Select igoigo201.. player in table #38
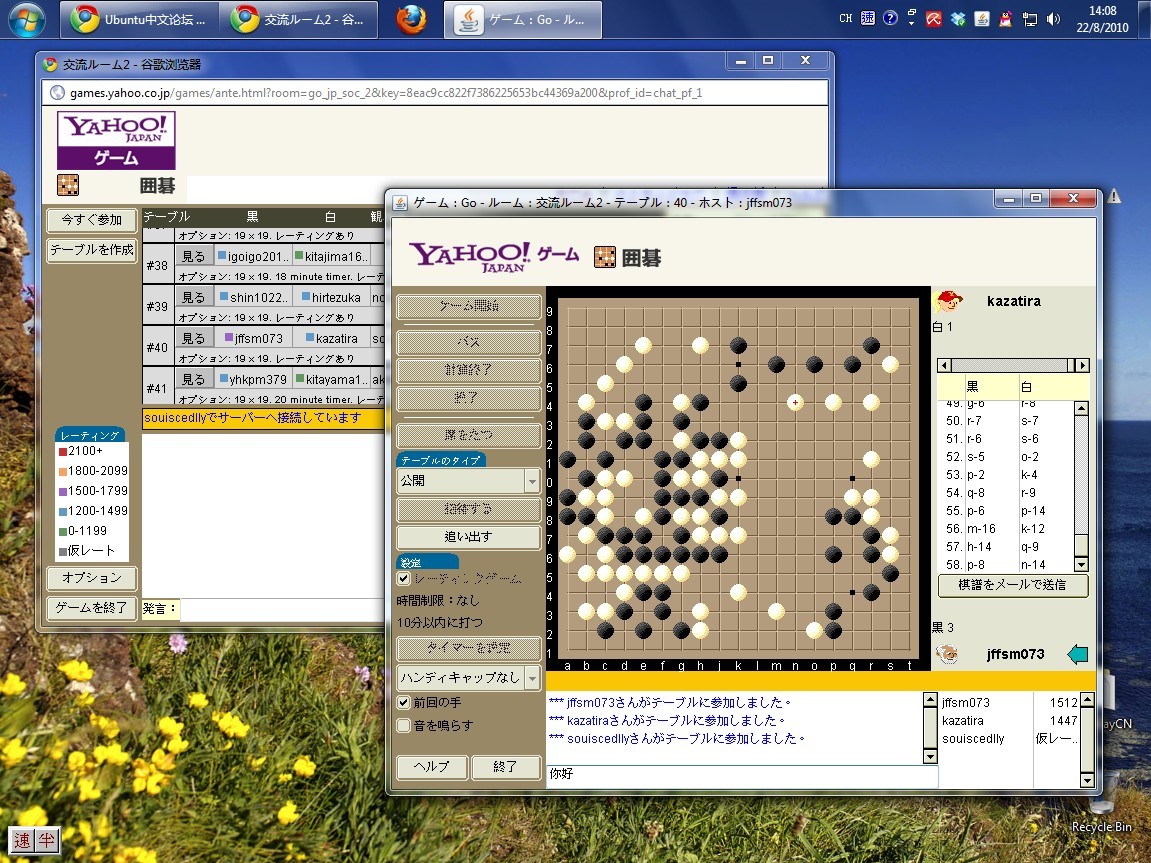Screen dimensions: 1151x863 [253, 256]
